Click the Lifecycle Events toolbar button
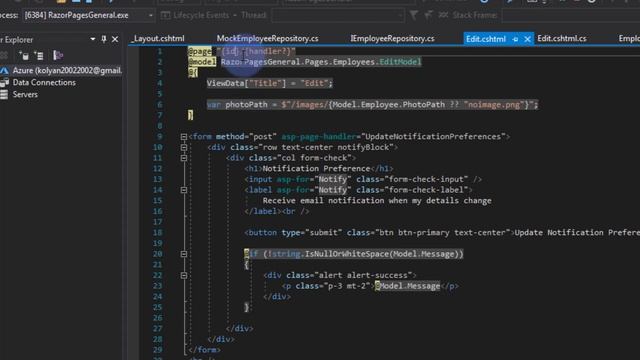640x360 pixels. (195, 16)
